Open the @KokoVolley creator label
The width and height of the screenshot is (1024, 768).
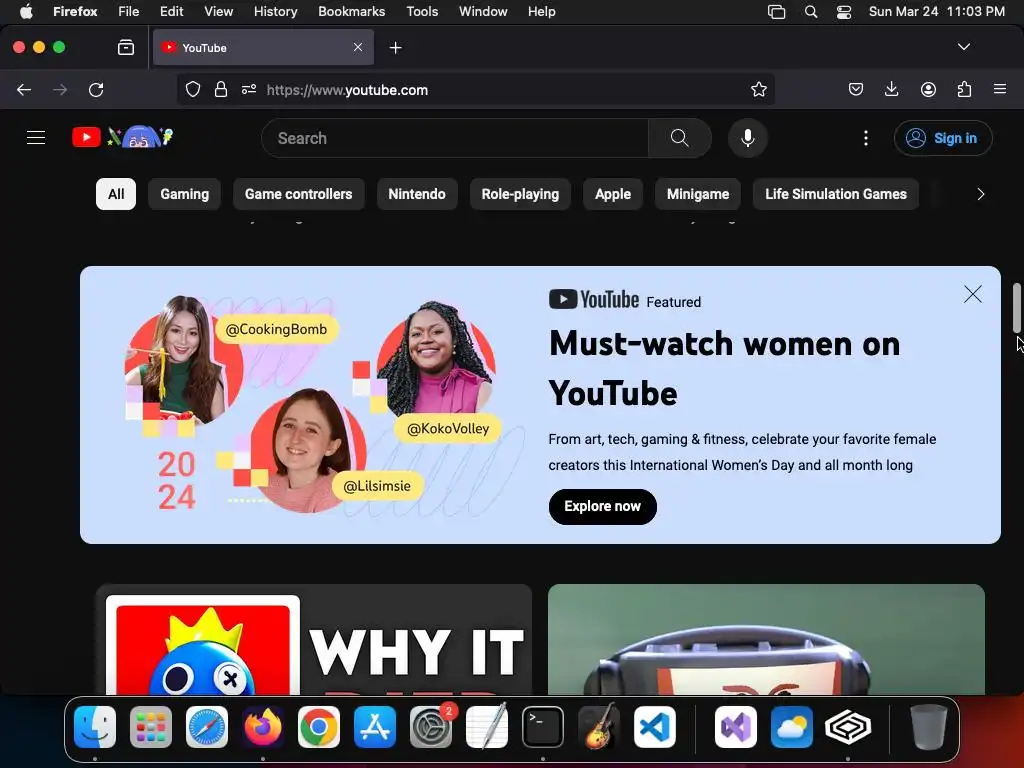click(448, 428)
